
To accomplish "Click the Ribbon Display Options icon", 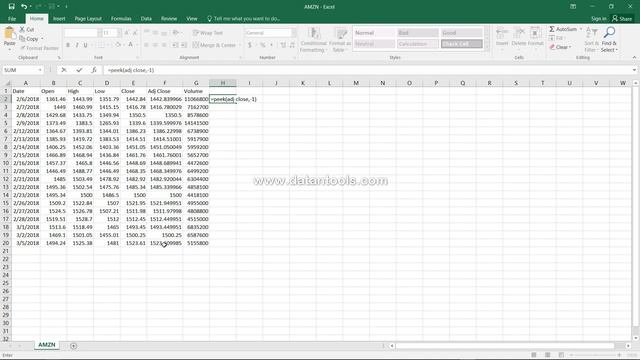I will click(x=573, y=7).
